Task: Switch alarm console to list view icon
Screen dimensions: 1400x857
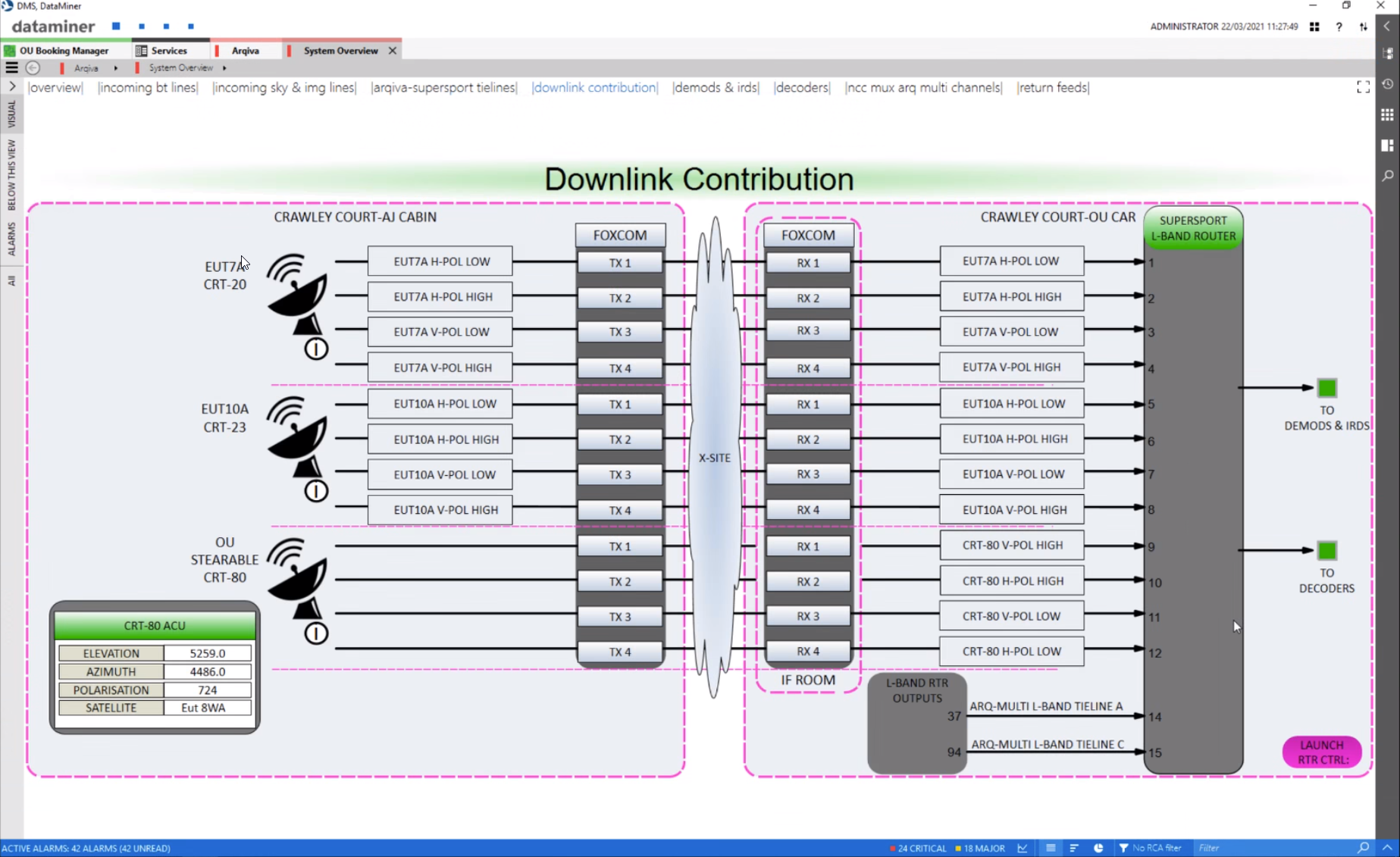Action: pyautogui.click(x=1051, y=849)
